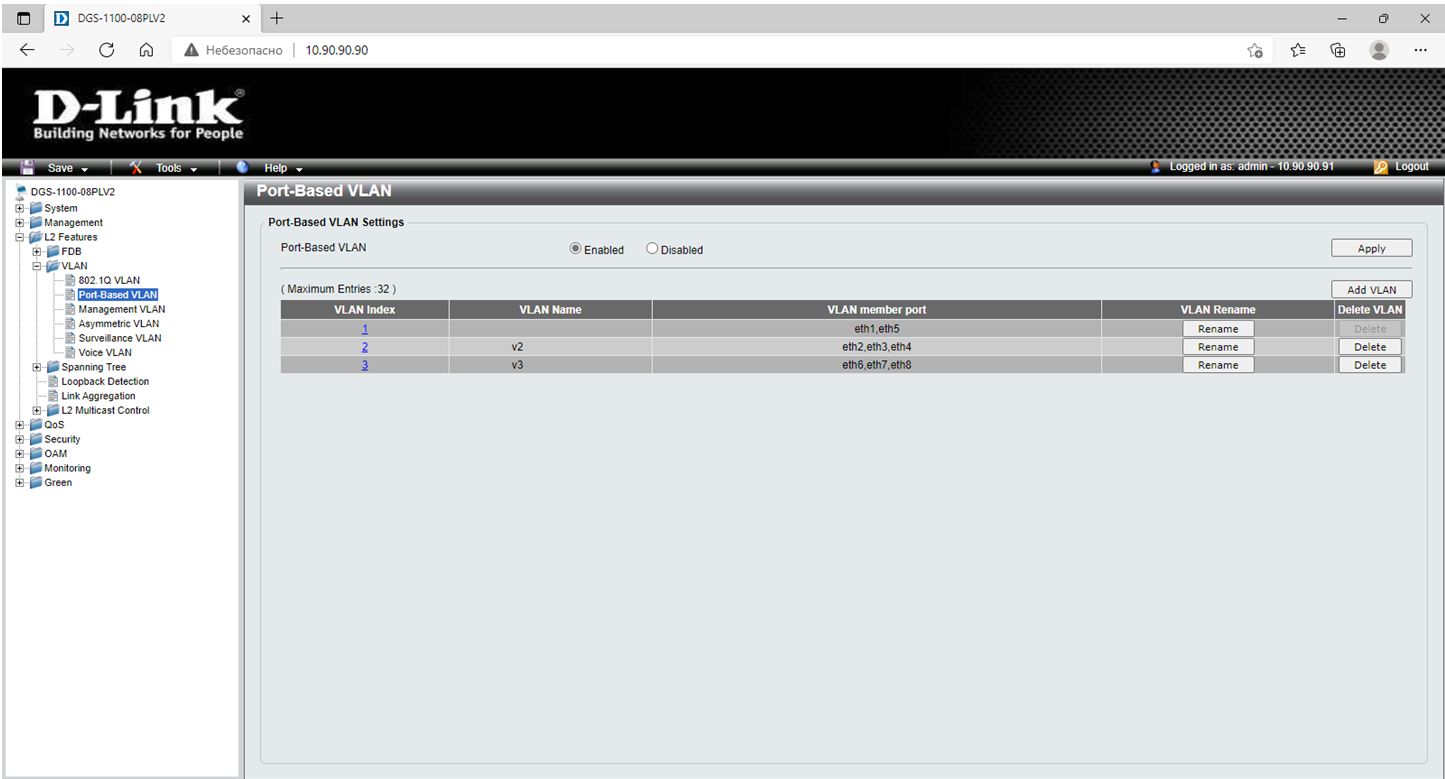
Task: Open Asymmetric VLAN in the tree
Action: [118, 324]
